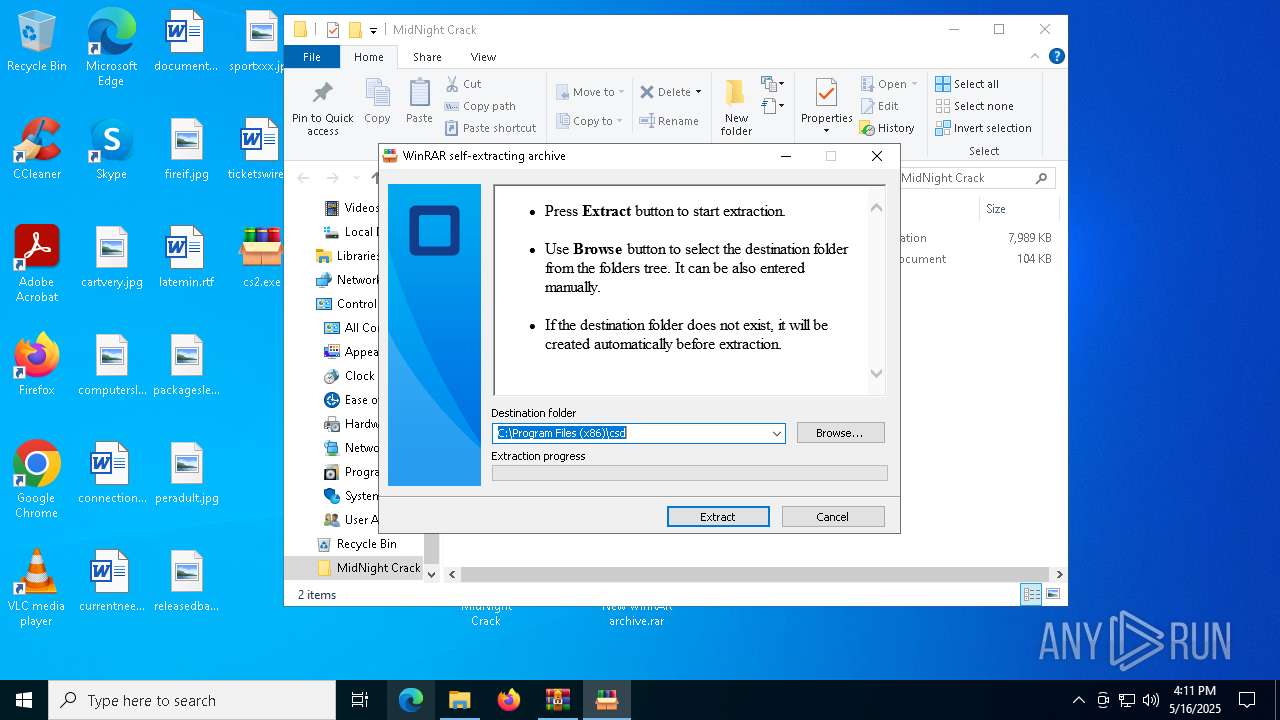The height and width of the screenshot is (720, 1280).
Task: Open Firefox desktop icon
Action: [37, 365]
